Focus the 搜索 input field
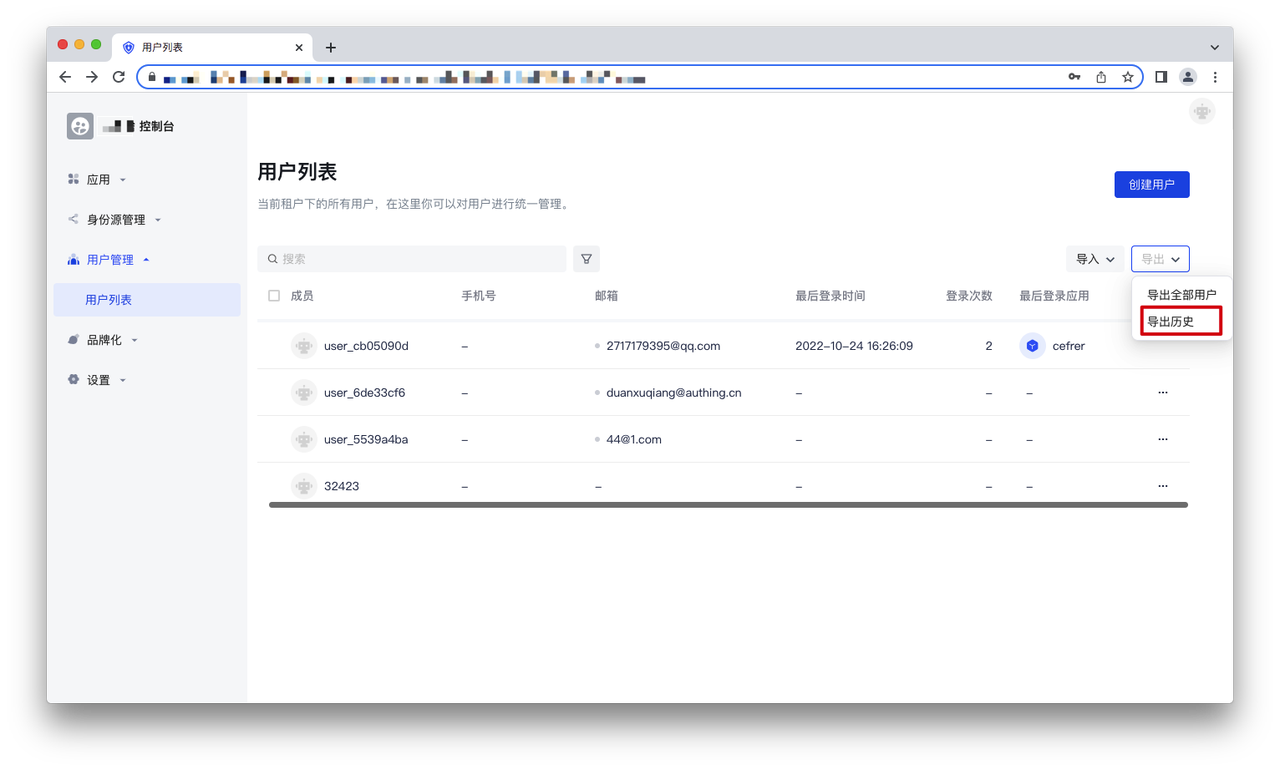This screenshot has width=1280, height=770. tap(412, 259)
